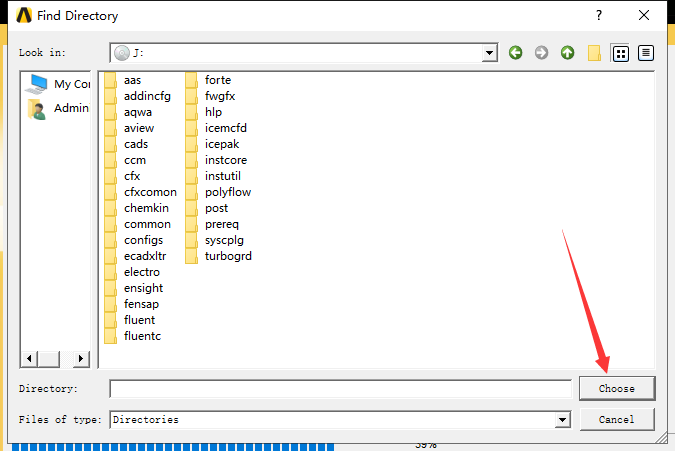The width and height of the screenshot is (675, 451).
Task: Select the prereq folder
Action: 212,224
